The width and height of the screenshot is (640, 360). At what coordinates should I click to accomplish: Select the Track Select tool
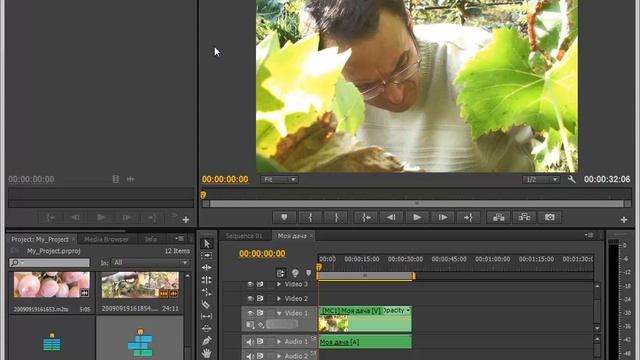tap(207, 256)
